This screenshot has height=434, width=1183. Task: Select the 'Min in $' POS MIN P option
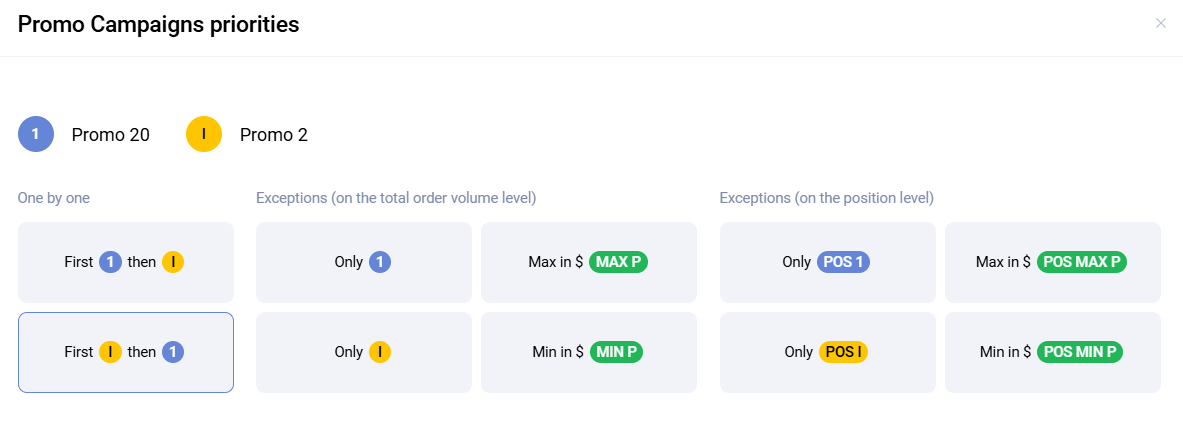pos(1052,352)
